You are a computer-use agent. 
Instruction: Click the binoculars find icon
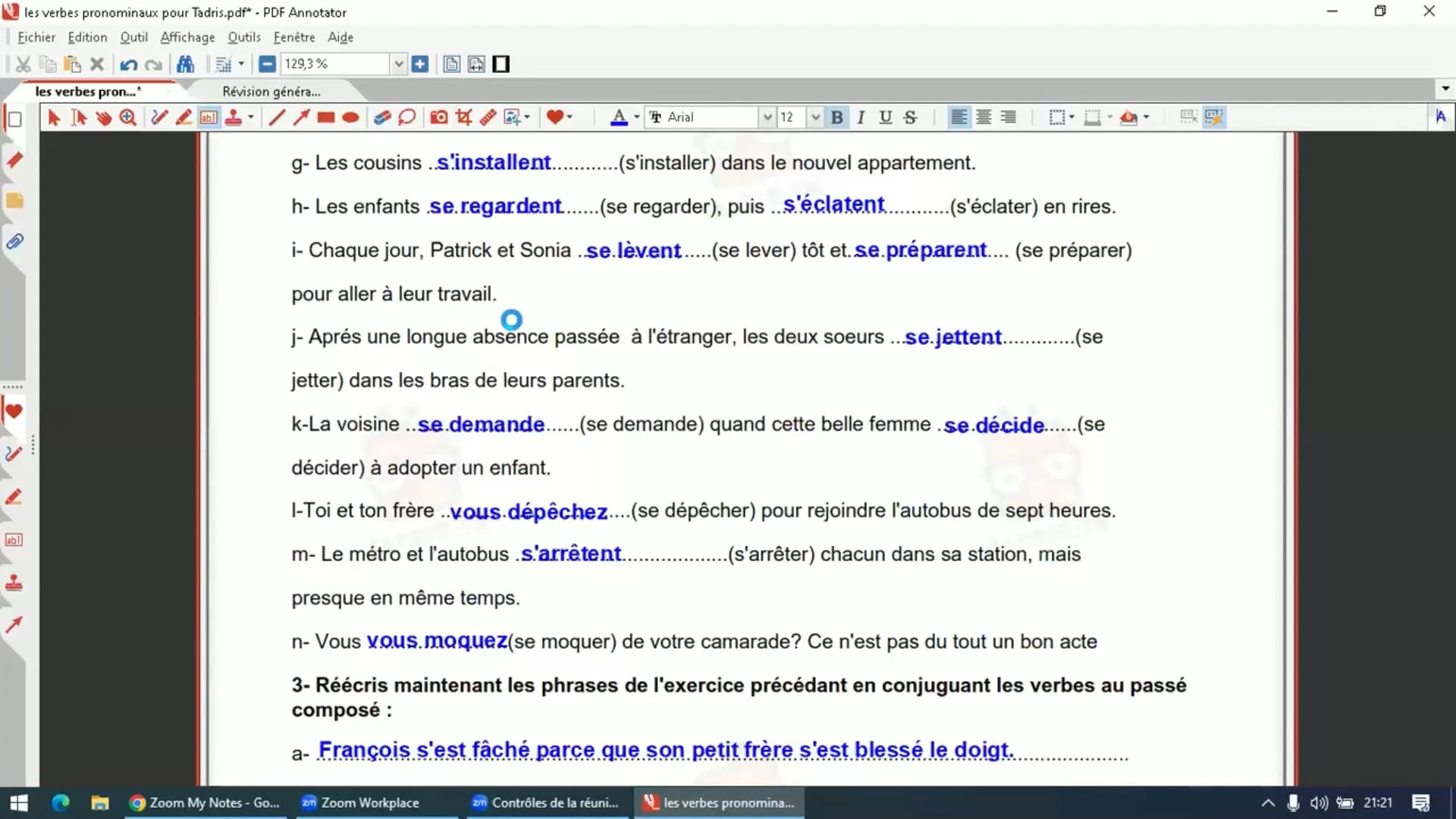[186, 64]
